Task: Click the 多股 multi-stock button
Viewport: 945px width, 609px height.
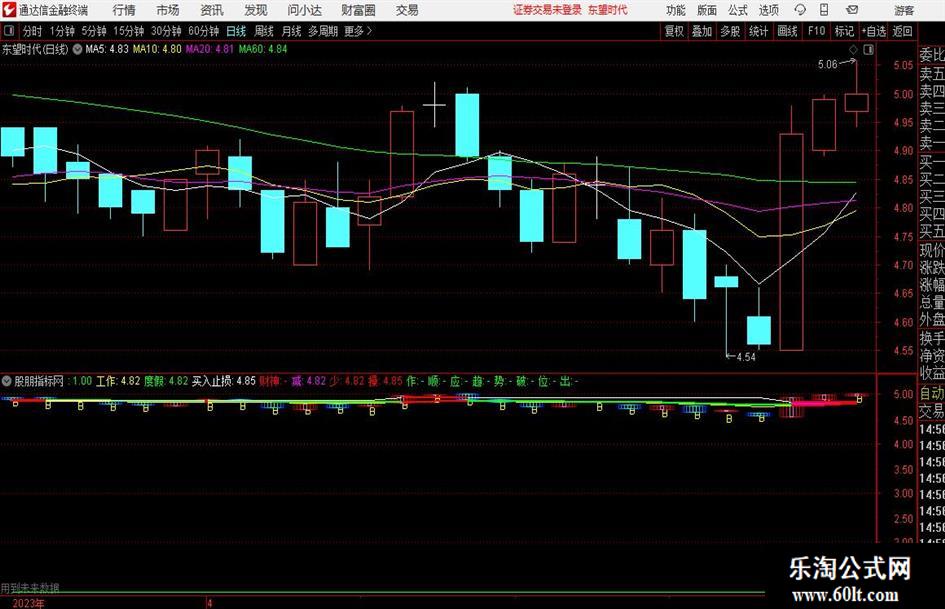Action: 730,31
